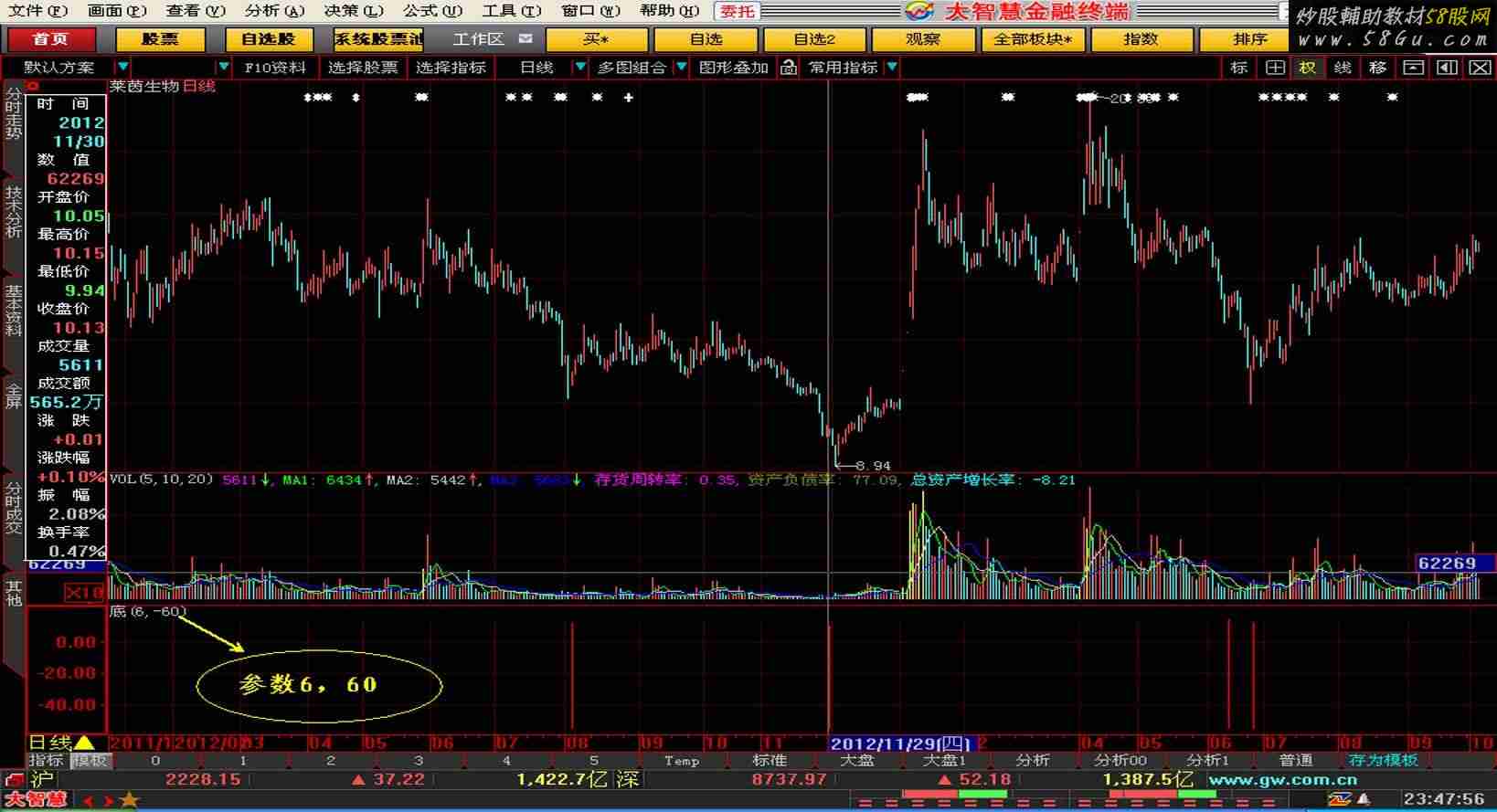The height and width of the screenshot is (812, 1497).
Task: Click the 大智慧 logo at bottom left
Action: tap(36, 800)
